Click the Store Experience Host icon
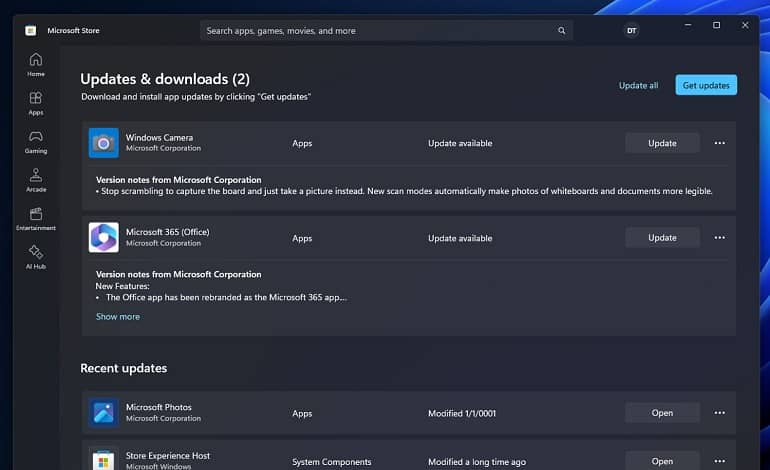 tap(104, 460)
